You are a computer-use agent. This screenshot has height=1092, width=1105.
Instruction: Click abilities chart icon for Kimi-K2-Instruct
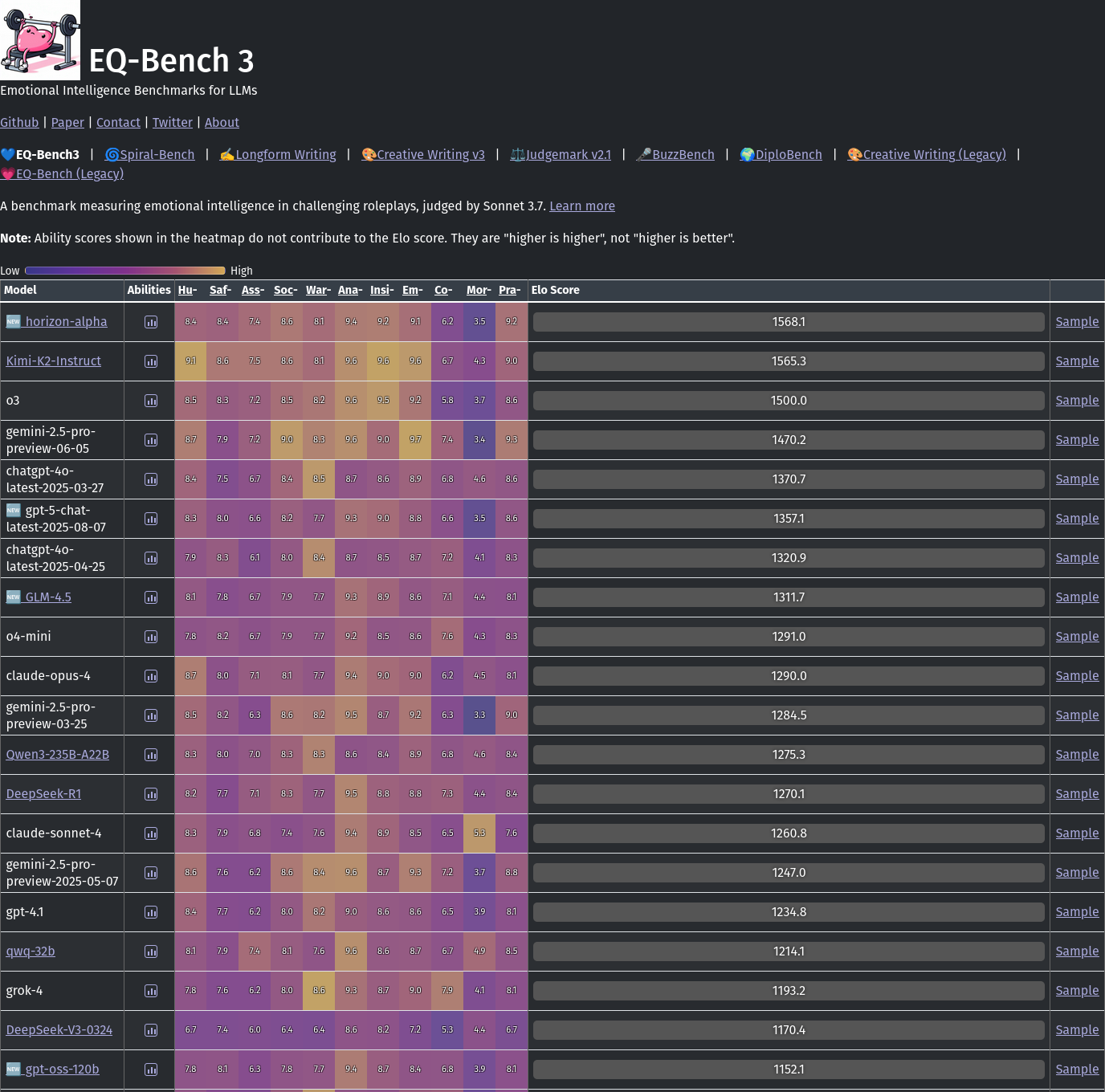point(151,361)
